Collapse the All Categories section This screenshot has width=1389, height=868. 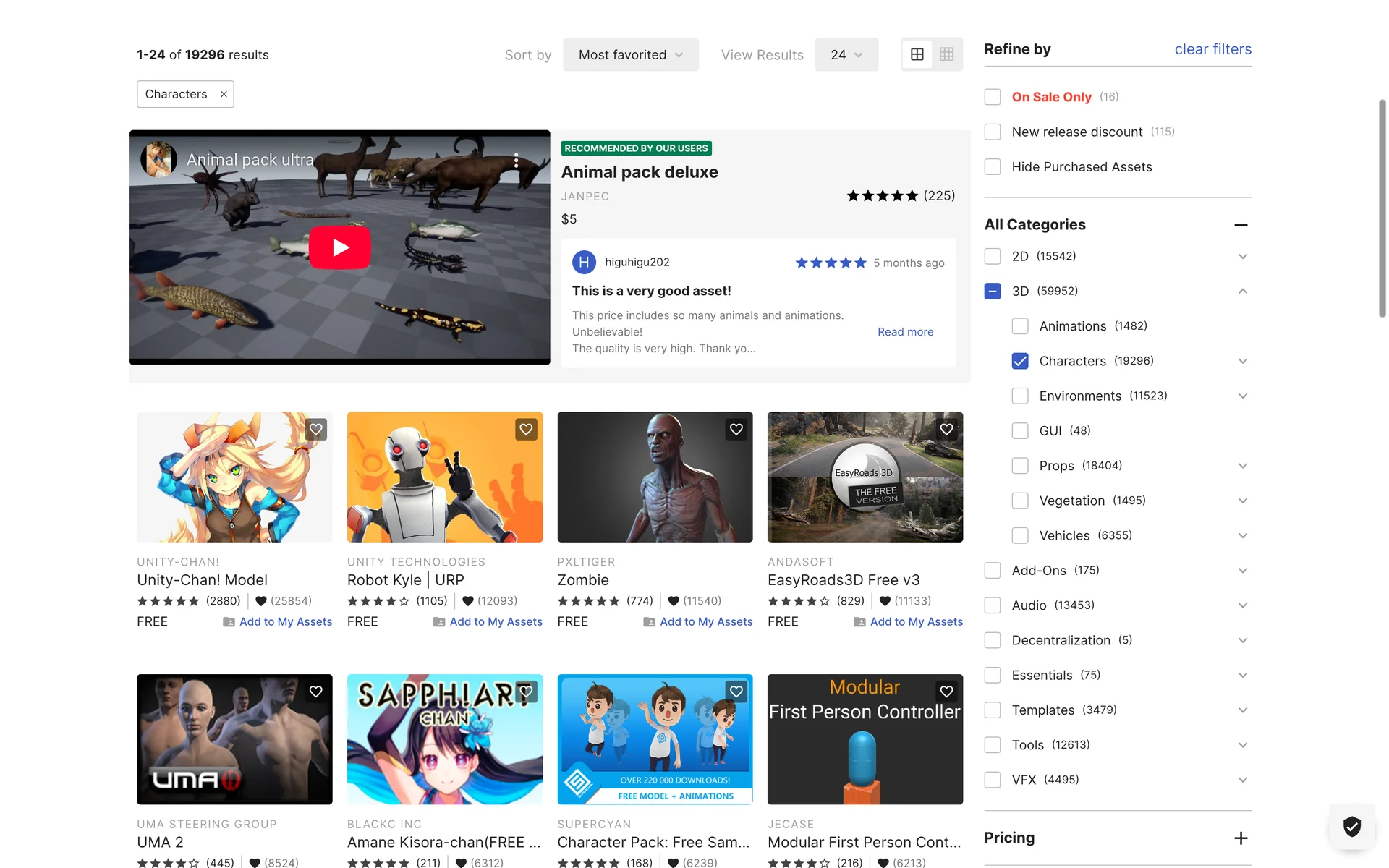click(1241, 225)
